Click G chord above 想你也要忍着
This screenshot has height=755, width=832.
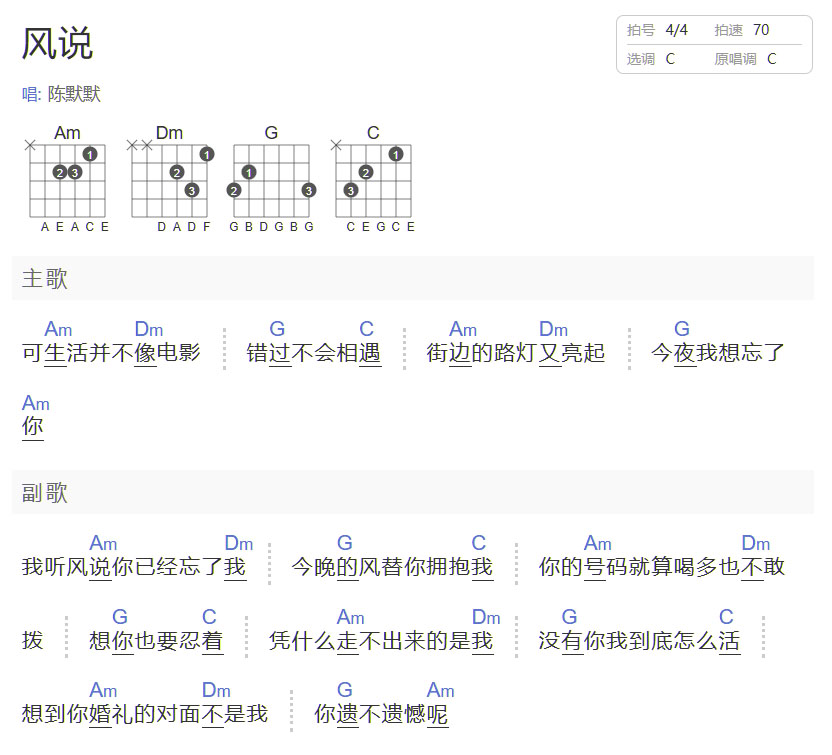pos(120,617)
